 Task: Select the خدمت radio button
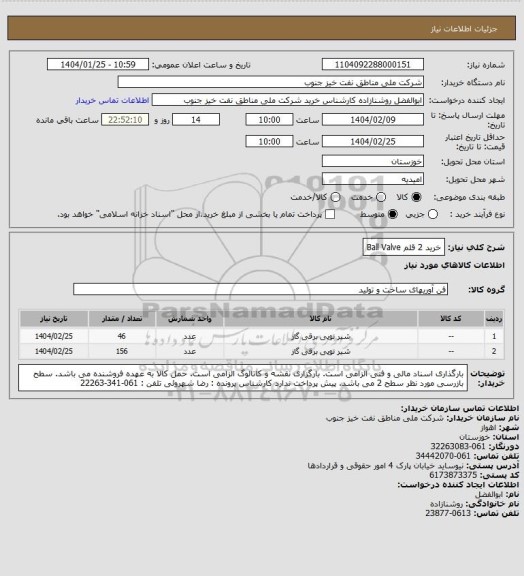(x=381, y=197)
